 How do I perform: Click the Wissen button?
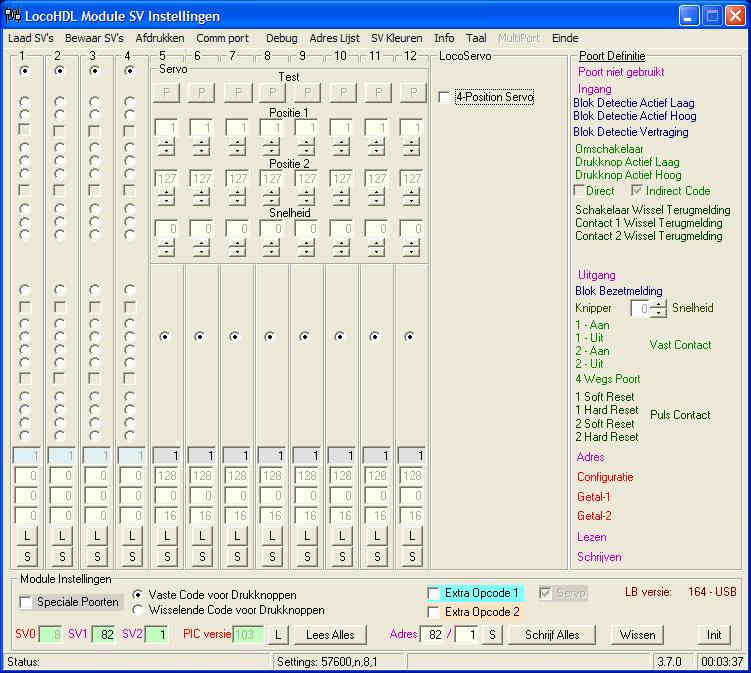(x=637, y=635)
